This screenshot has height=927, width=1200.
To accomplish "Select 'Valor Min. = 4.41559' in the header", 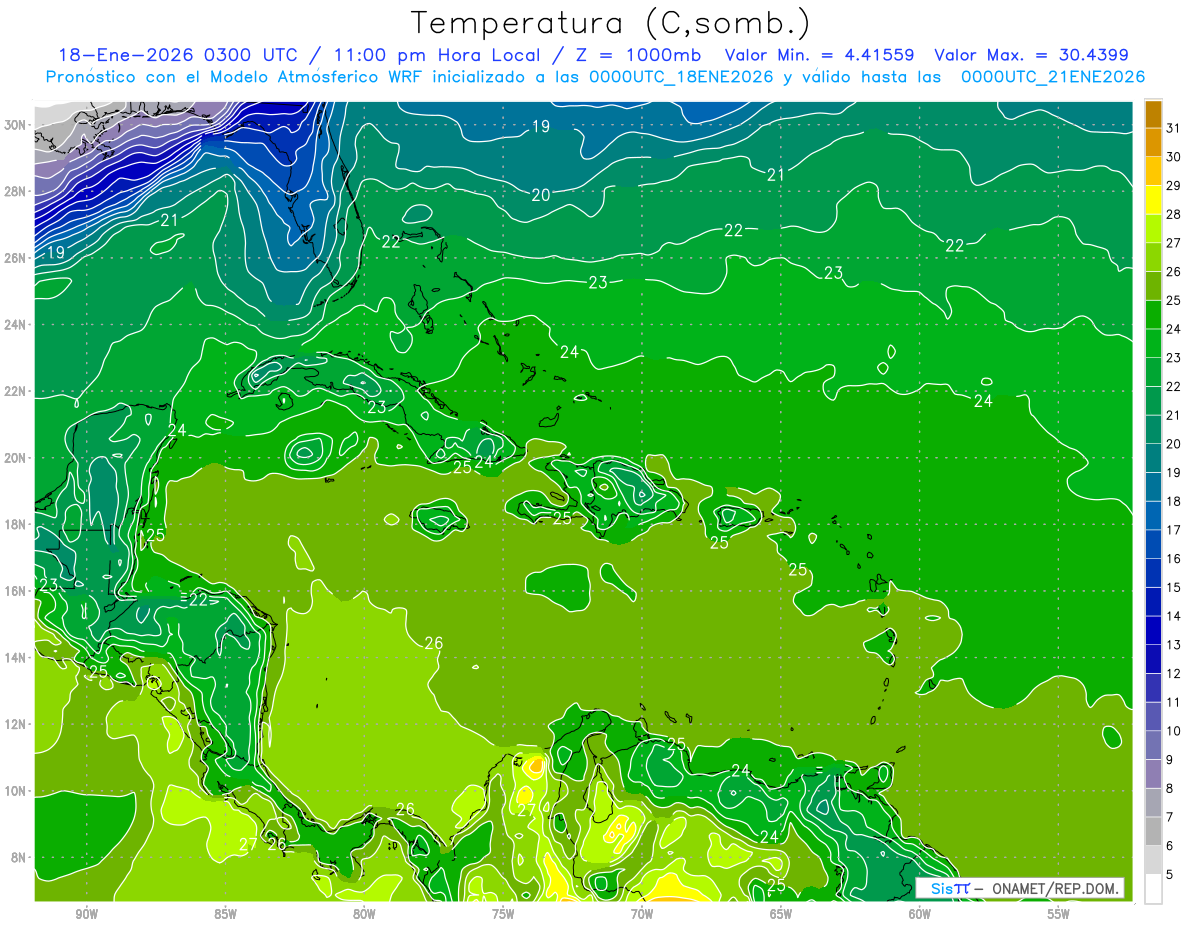I will tap(820, 55).
